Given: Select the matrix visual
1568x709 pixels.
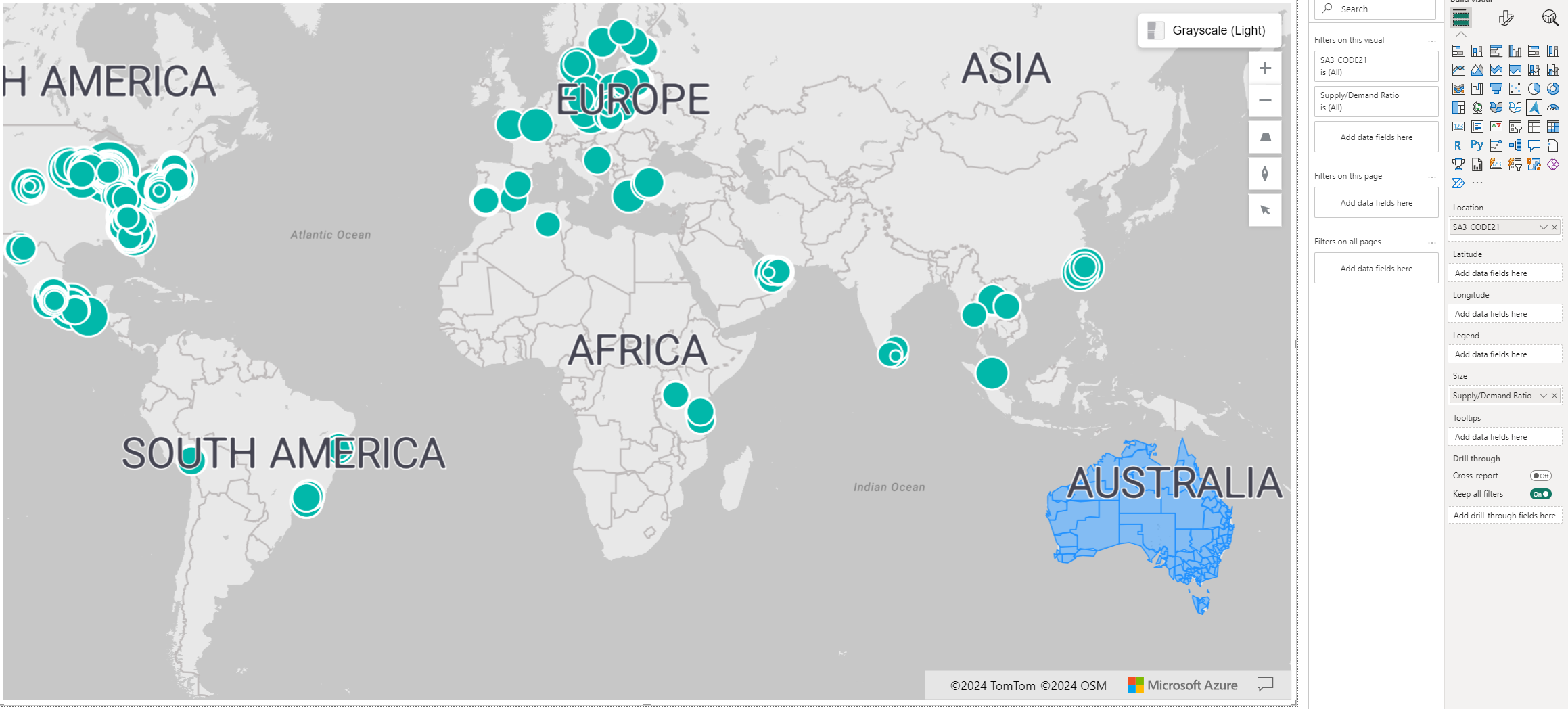Looking at the screenshot, I should (1553, 127).
